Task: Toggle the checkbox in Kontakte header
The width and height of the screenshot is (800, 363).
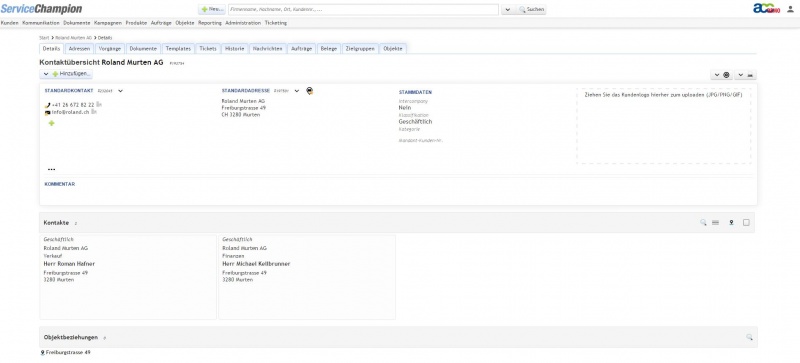Action: click(x=746, y=223)
